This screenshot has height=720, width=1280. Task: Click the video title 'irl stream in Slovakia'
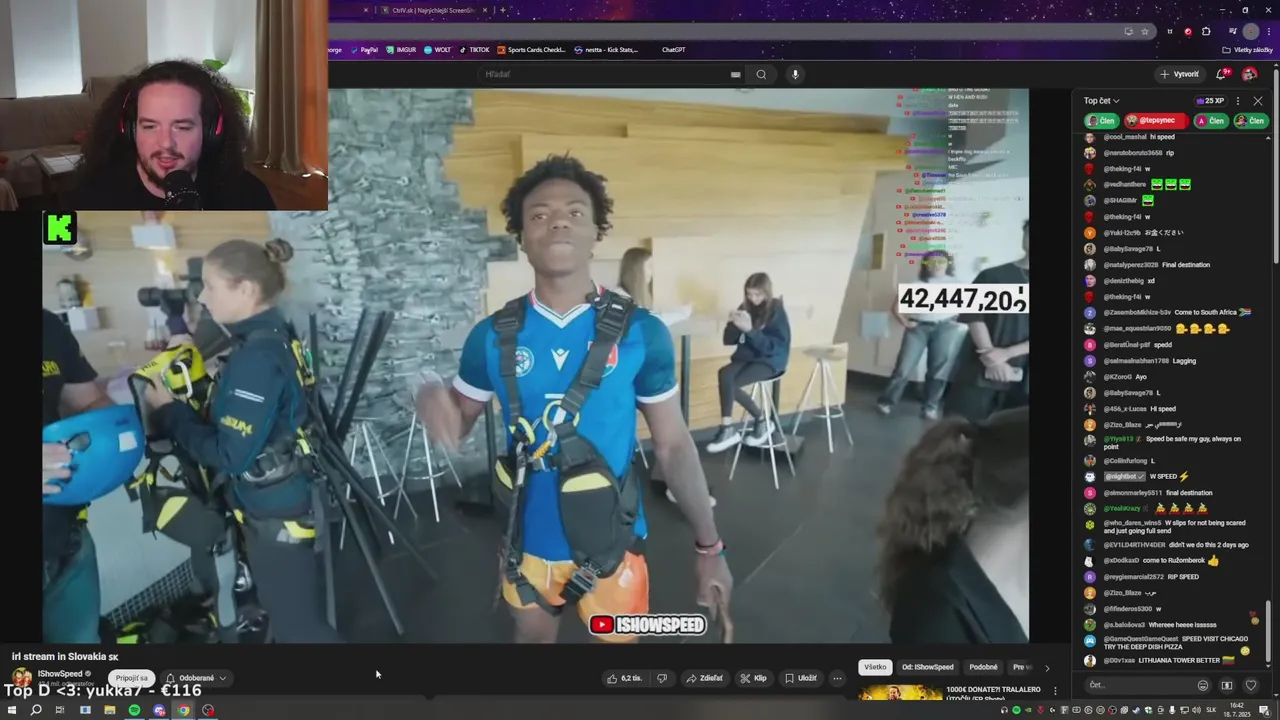(65, 657)
